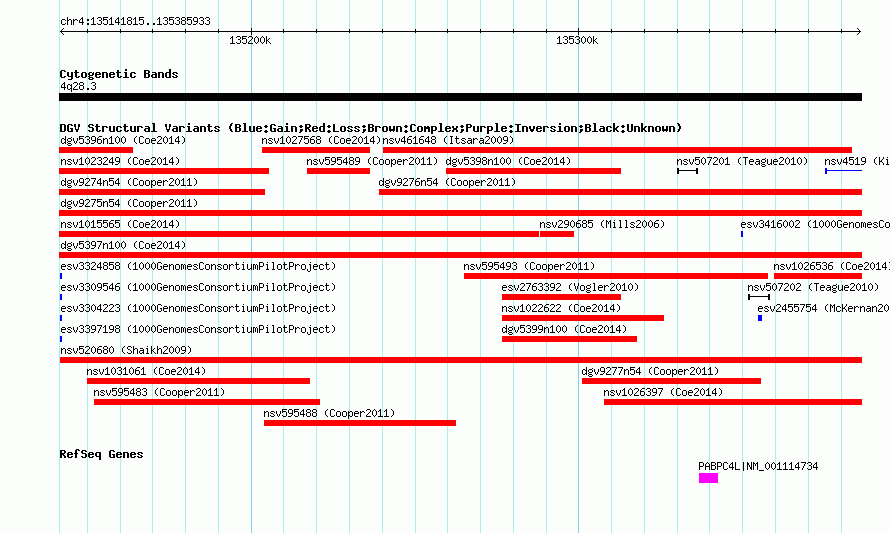Screen dimensions: 890x533
Task: Select dgv5398n100 (Coe2014) variant
Action: click(x=534, y=171)
